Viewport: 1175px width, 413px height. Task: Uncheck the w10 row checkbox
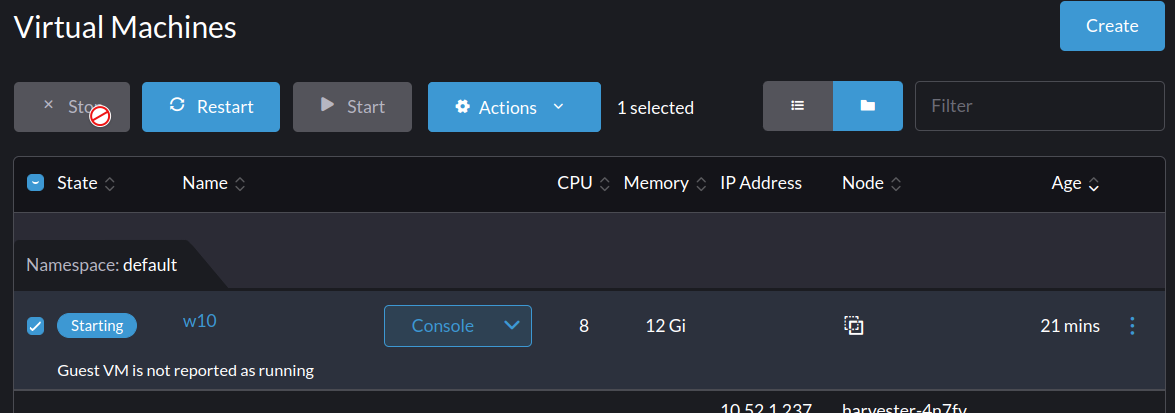[x=35, y=326]
